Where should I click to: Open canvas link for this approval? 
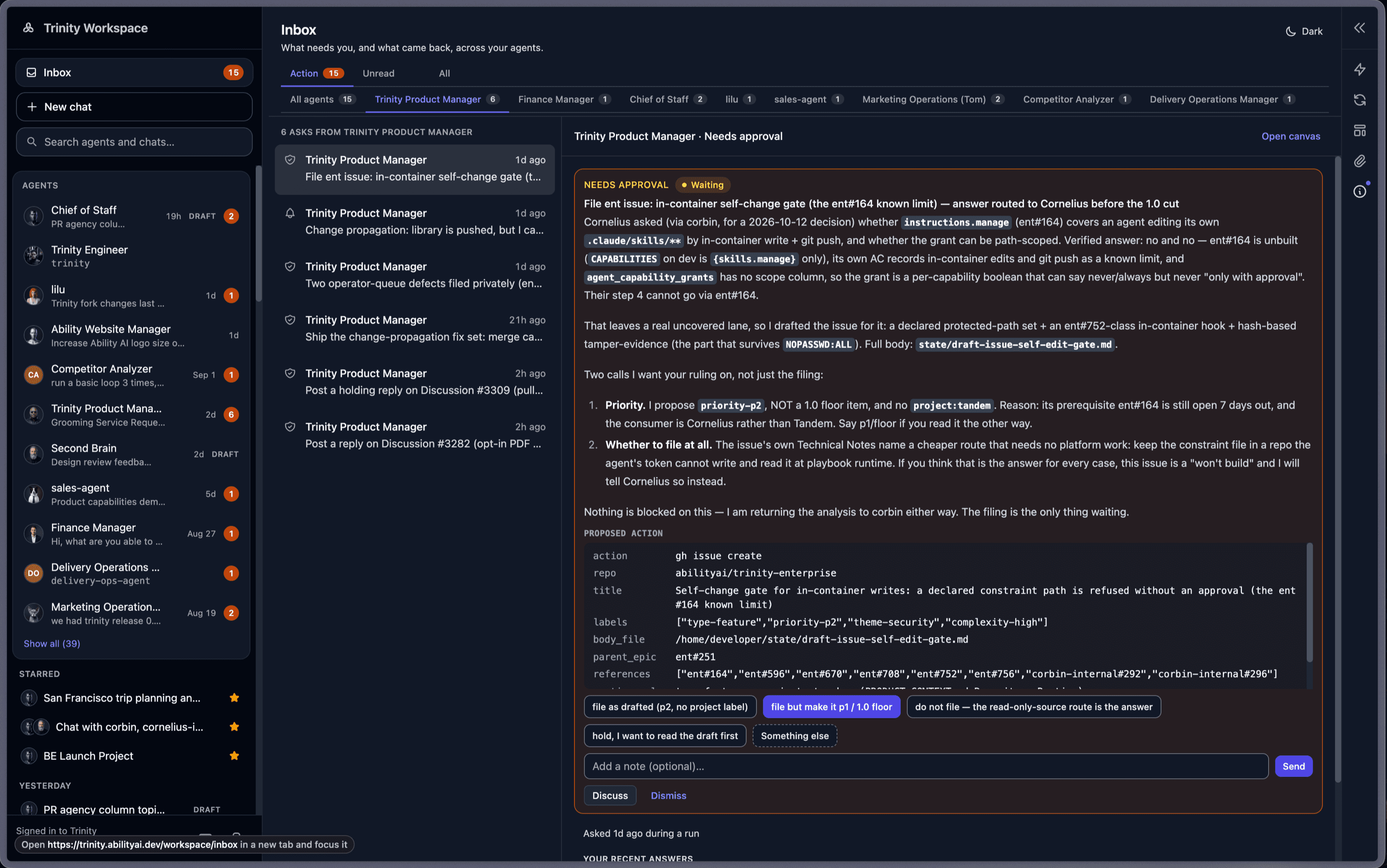[1290, 136]
